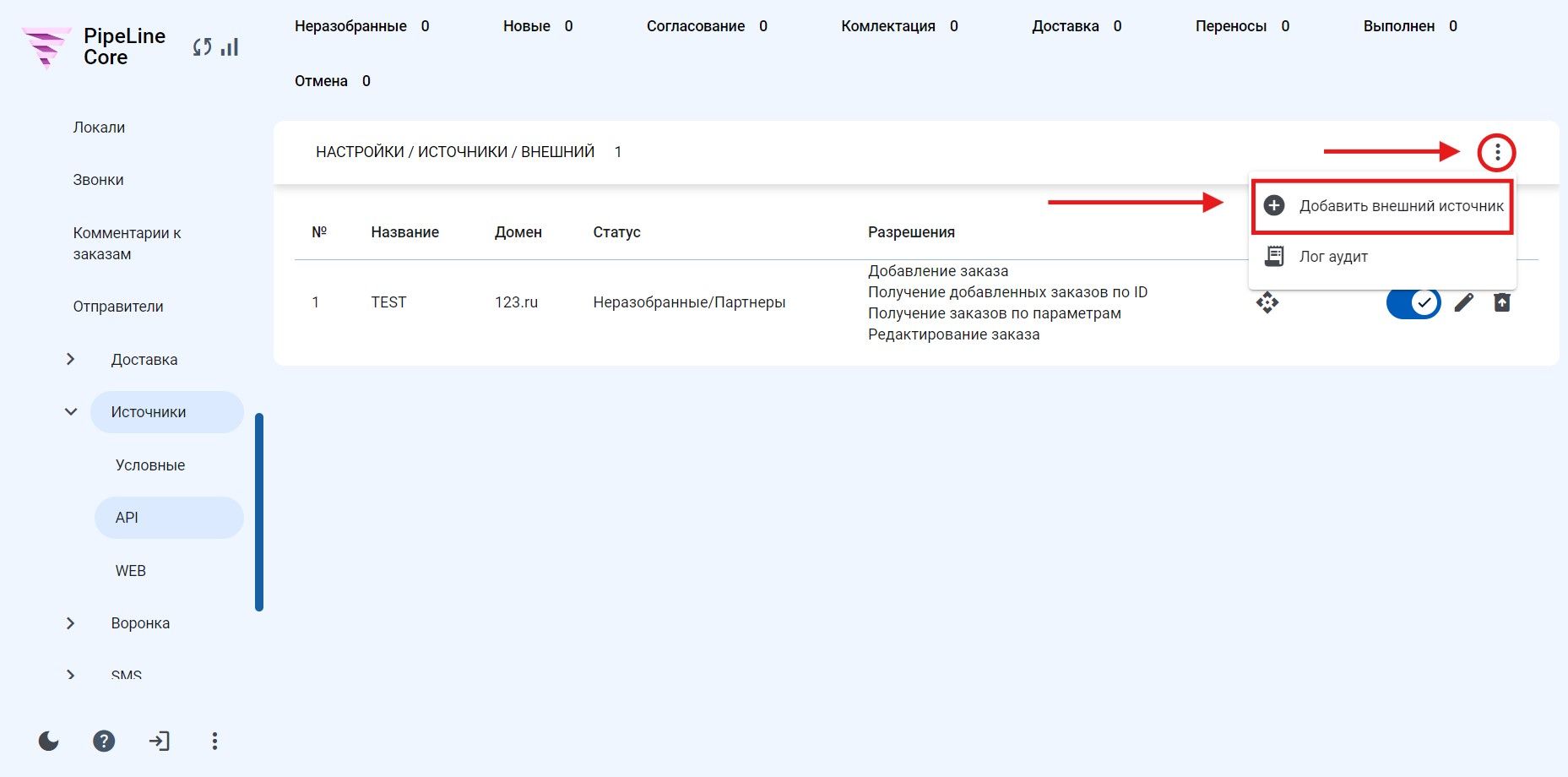This screenshot has width=1568, height=777.
Task: Click the plus icon for adding external source
Action: (x=1274, y=205)
